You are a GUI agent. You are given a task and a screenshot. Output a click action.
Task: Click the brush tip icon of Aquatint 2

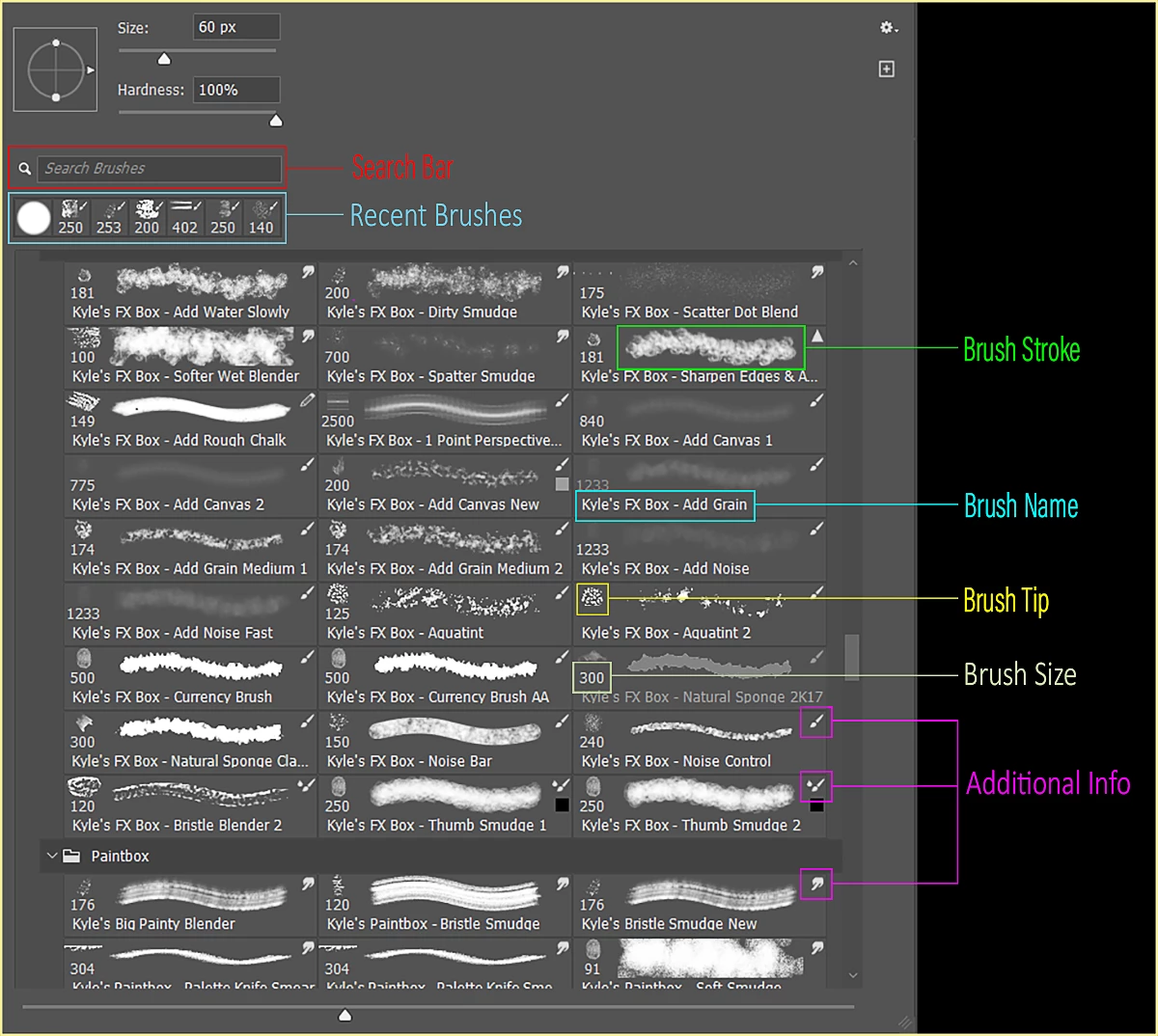[x=593, y=599]
